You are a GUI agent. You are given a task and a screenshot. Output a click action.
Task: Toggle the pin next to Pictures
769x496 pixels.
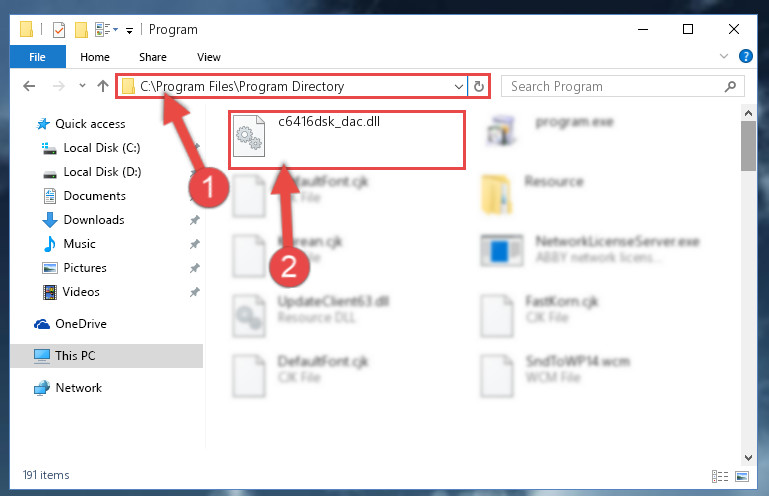pyautogui.click(x=195, y=268)
